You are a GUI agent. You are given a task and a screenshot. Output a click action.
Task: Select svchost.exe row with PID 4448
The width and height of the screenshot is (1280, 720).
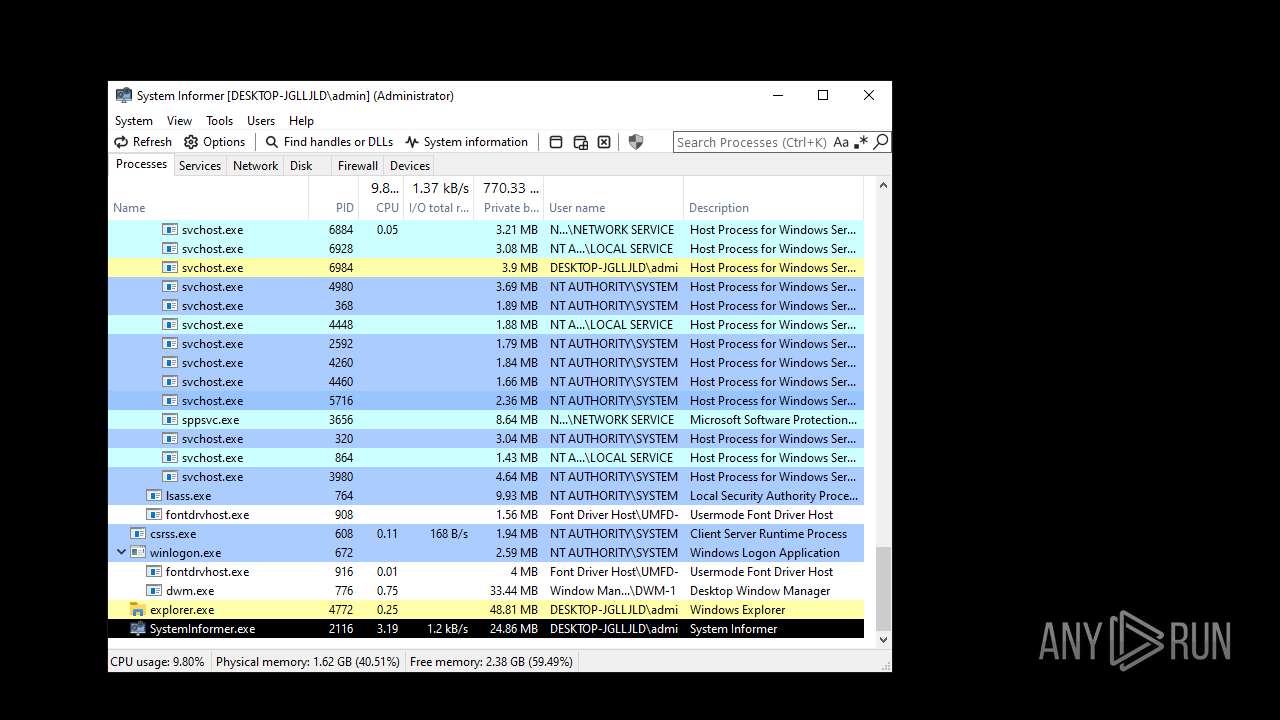click(x=486, y=325)
